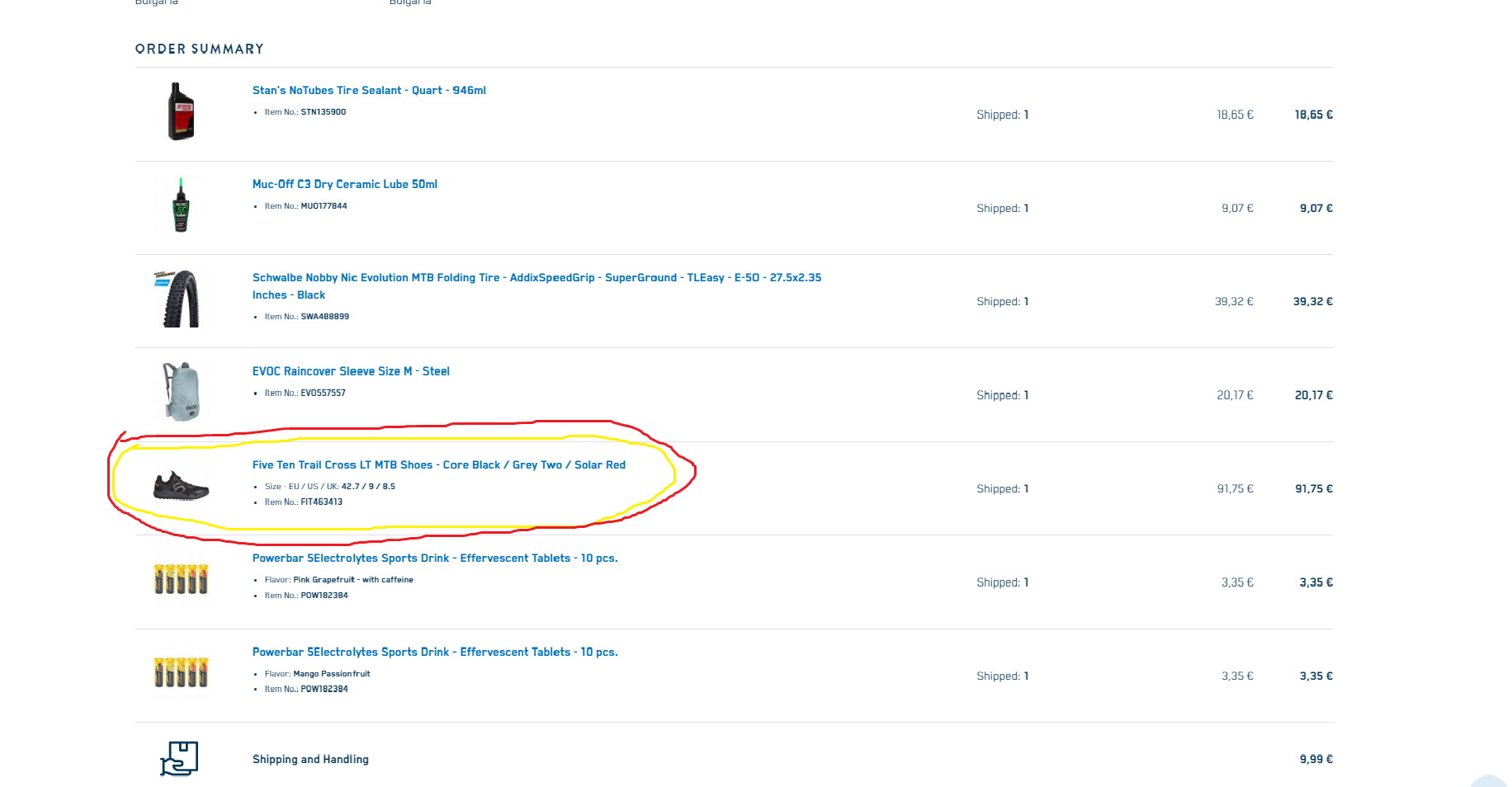Click the Mango Passionfruit Powerbar tablets image
Viewport: 1512px width, 787px height.
(x=181, y=672)
